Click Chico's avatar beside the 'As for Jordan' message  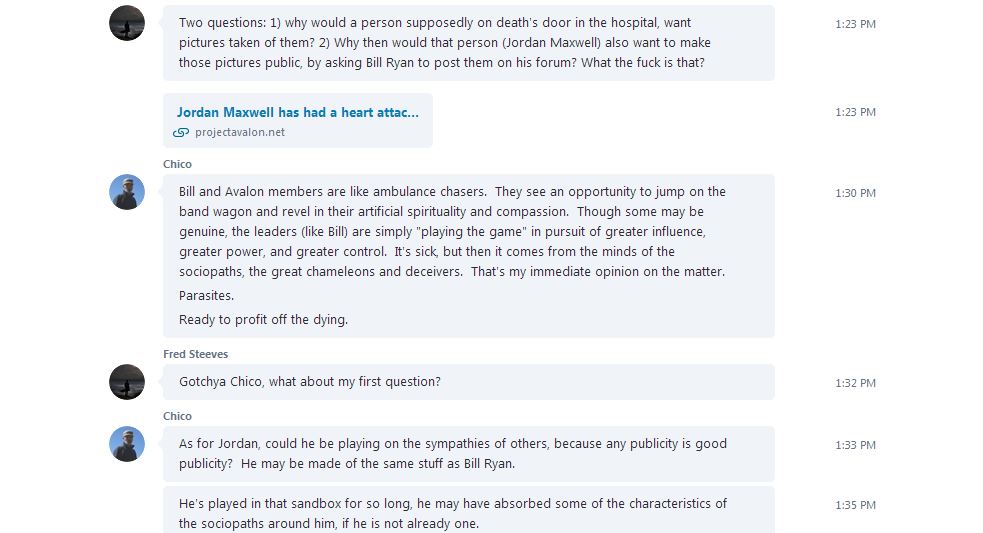click(x=127, y=444)
